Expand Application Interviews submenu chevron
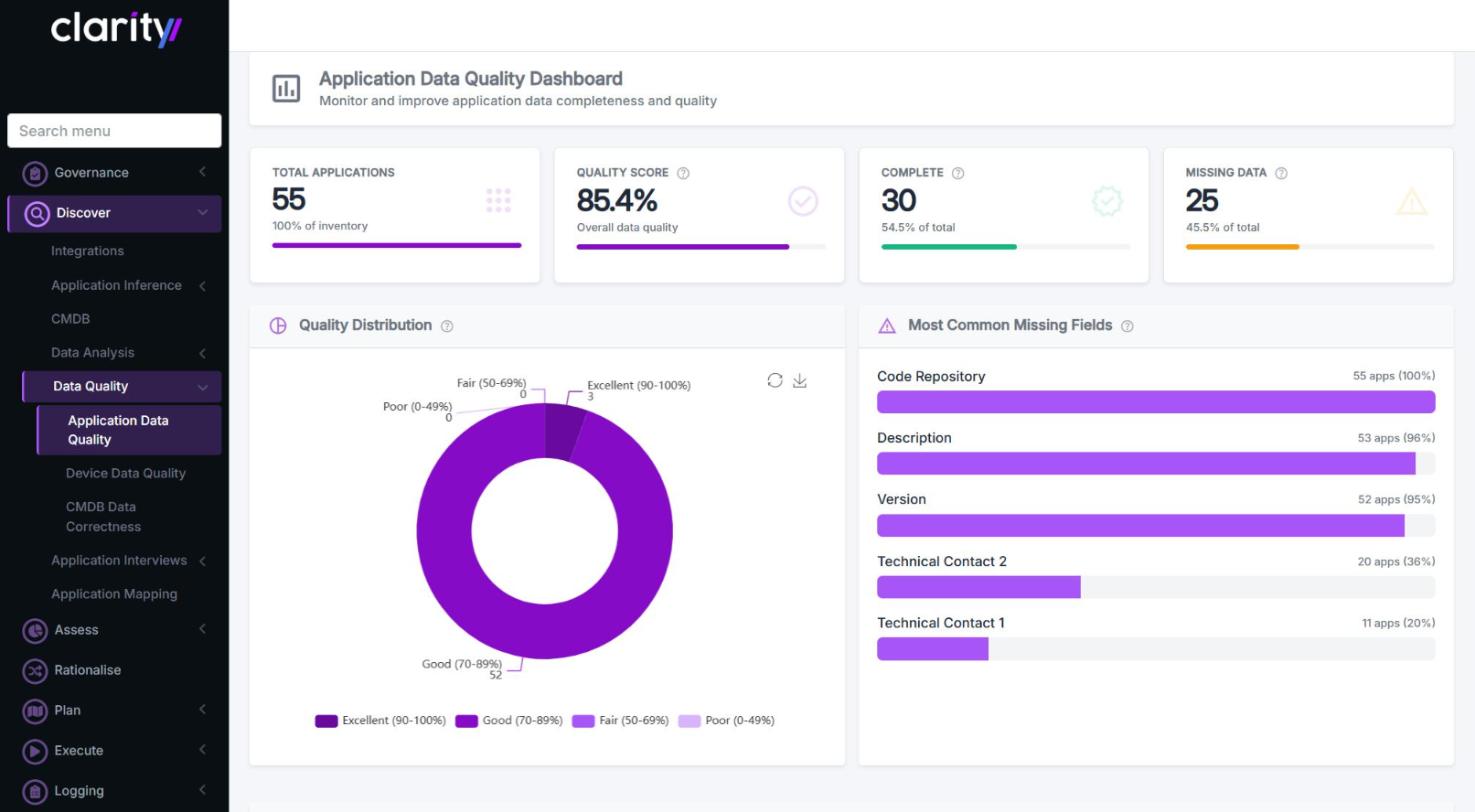The width and height of the screenshot is (1475, 812). pyautogui.click(x=202, y=561)
